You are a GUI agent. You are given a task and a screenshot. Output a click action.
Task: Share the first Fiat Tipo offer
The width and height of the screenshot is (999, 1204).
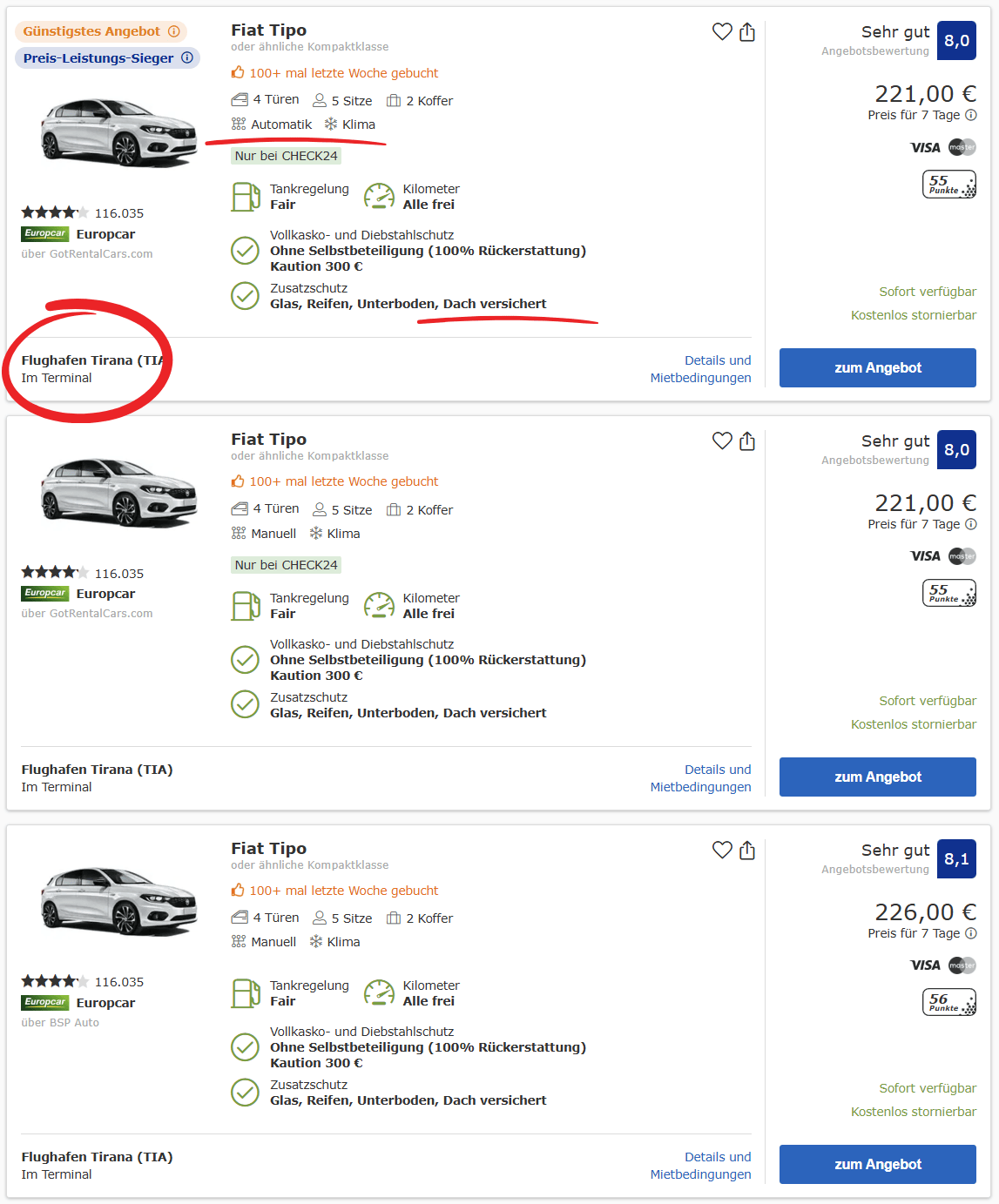[x=747, y=32]
